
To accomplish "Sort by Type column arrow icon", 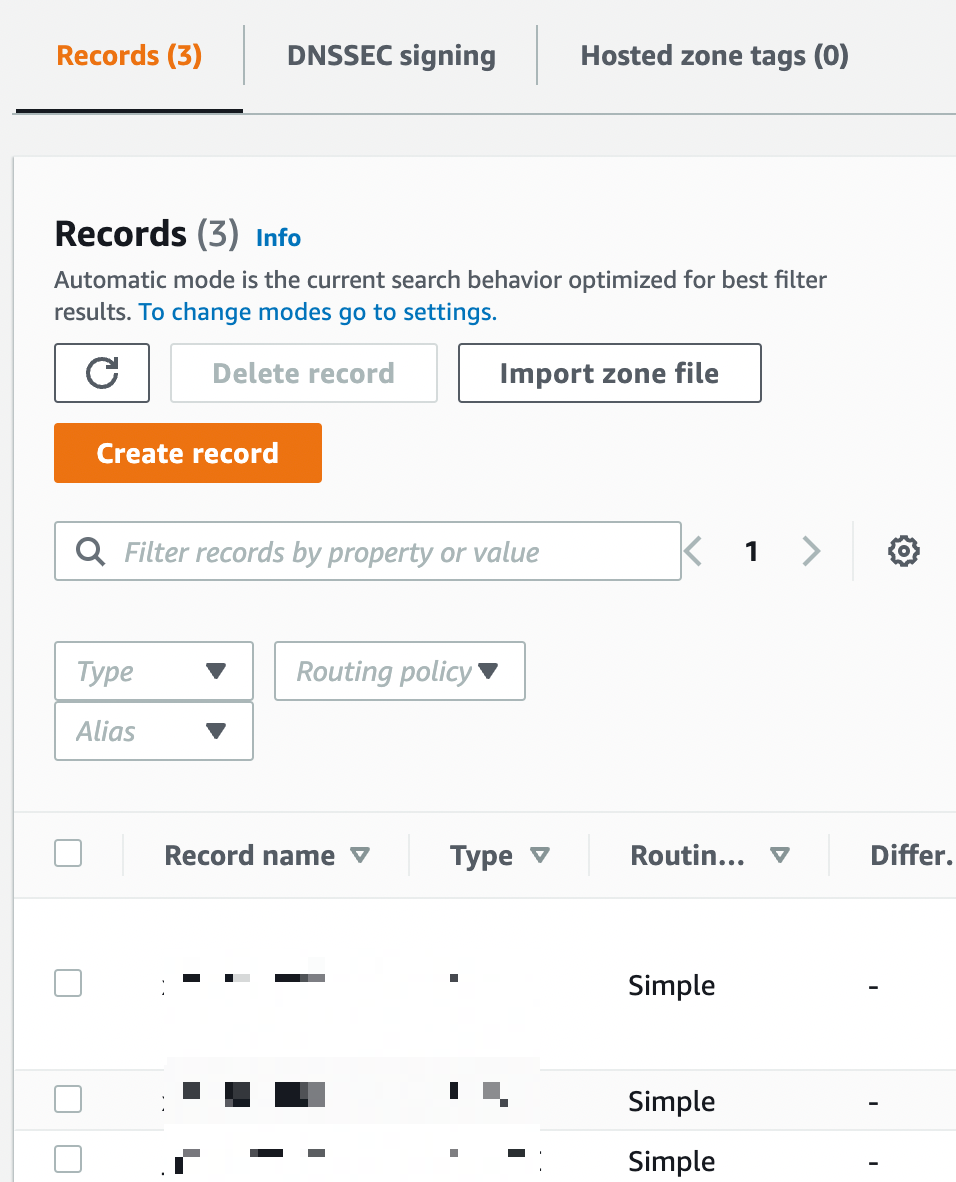I will tap(540, 855).
